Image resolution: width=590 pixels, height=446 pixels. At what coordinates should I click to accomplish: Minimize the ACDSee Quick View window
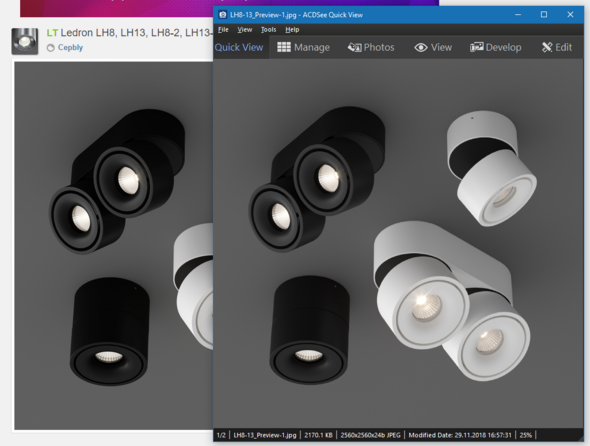[518, 14]
